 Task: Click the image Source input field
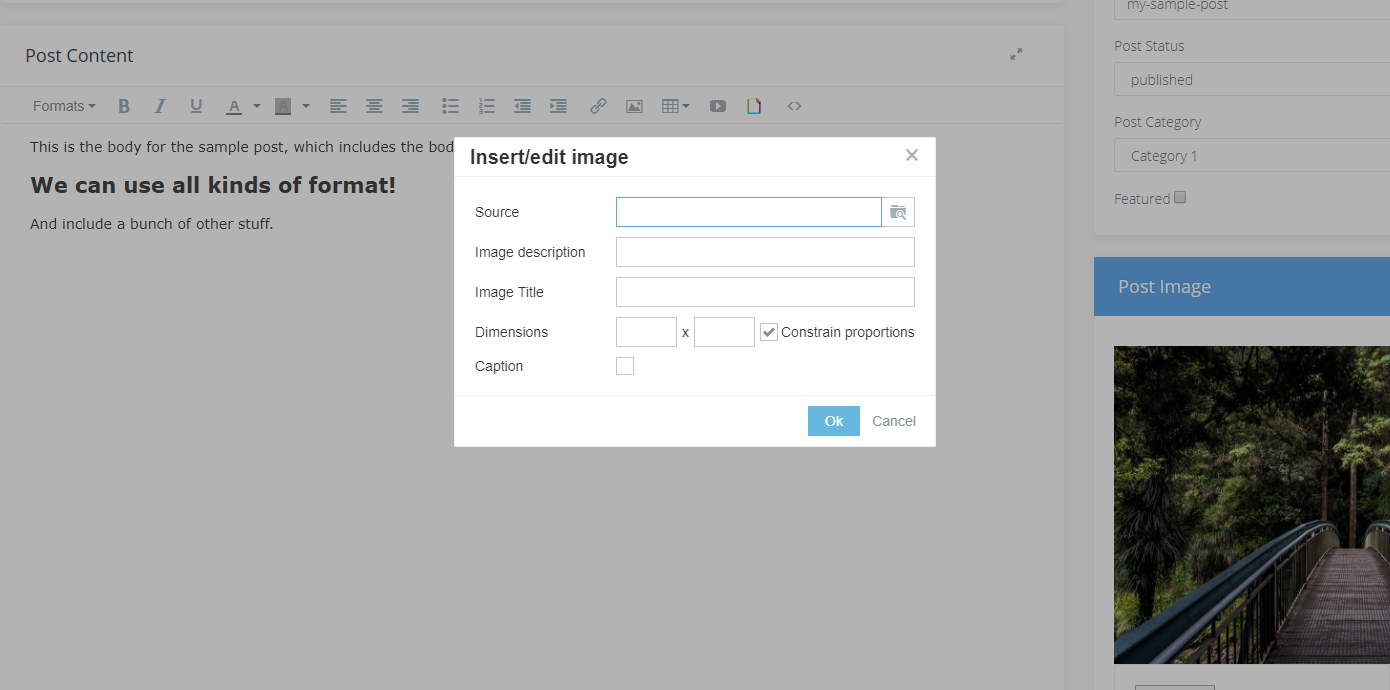tap(748, 212)
